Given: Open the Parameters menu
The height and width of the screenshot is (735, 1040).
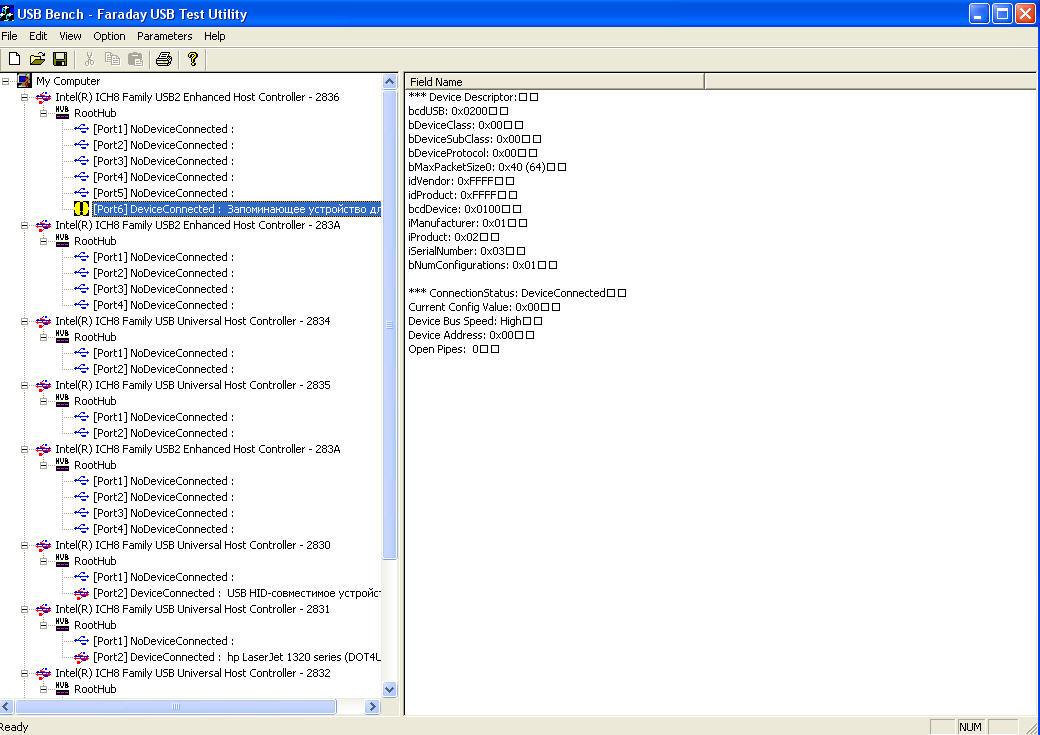Looking at the screenshot, I should [x=164, y=36].
